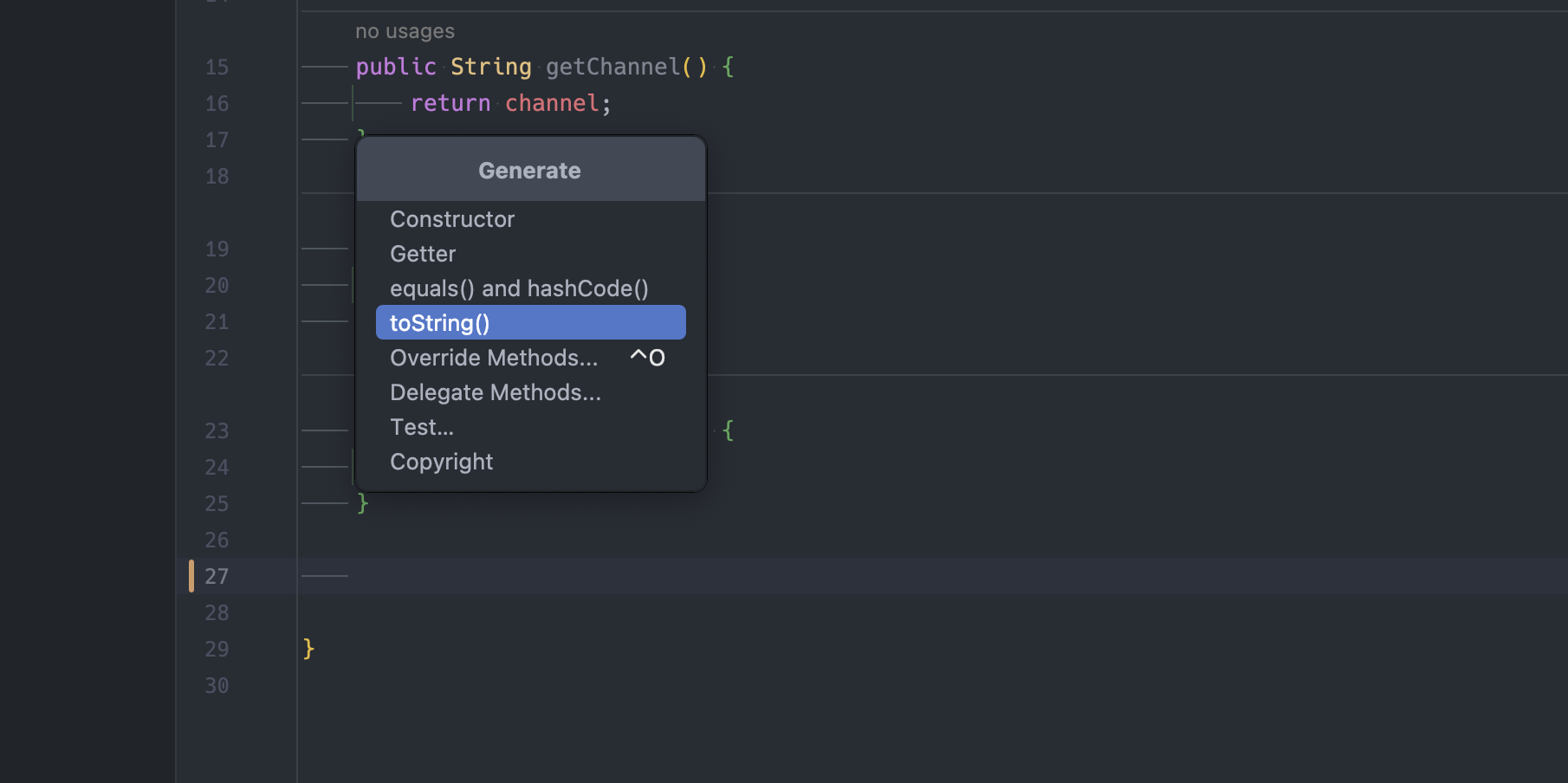Click the orange change marker beside line 27
Image resolution: width=1568 pixels, height=783 pixels.
[191, 576]
